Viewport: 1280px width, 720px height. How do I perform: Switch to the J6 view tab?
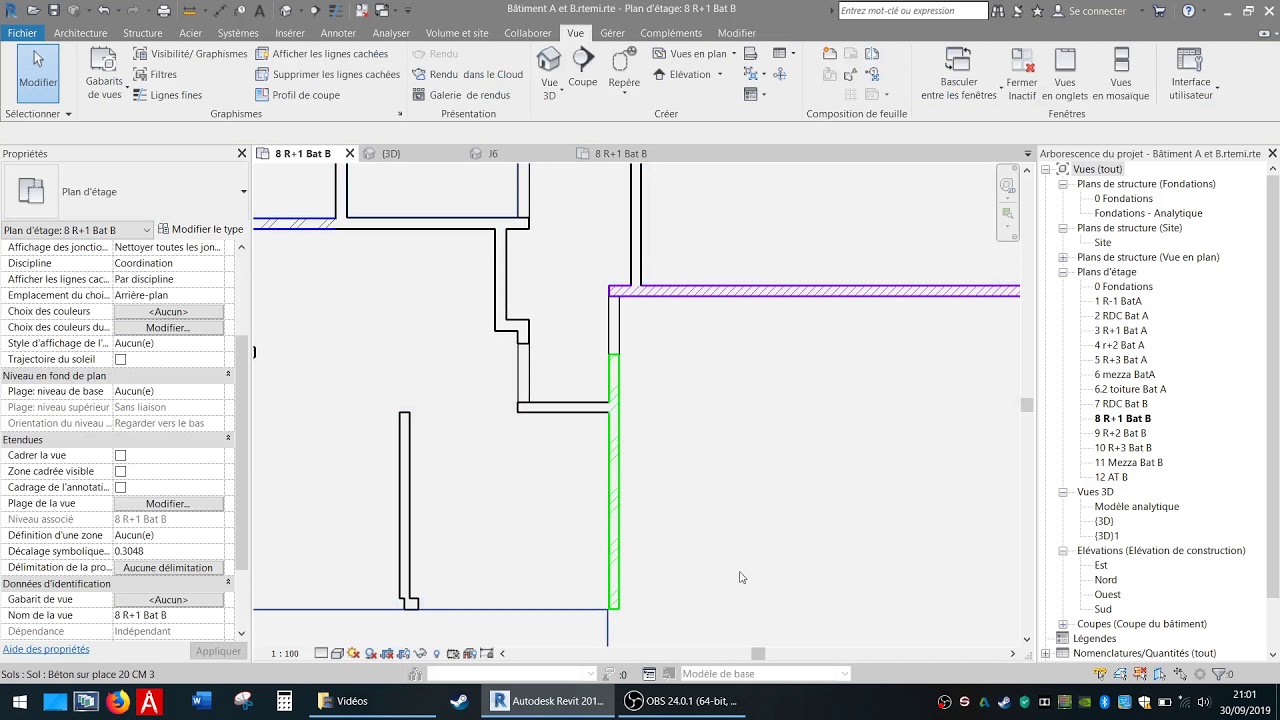point(493,154)
